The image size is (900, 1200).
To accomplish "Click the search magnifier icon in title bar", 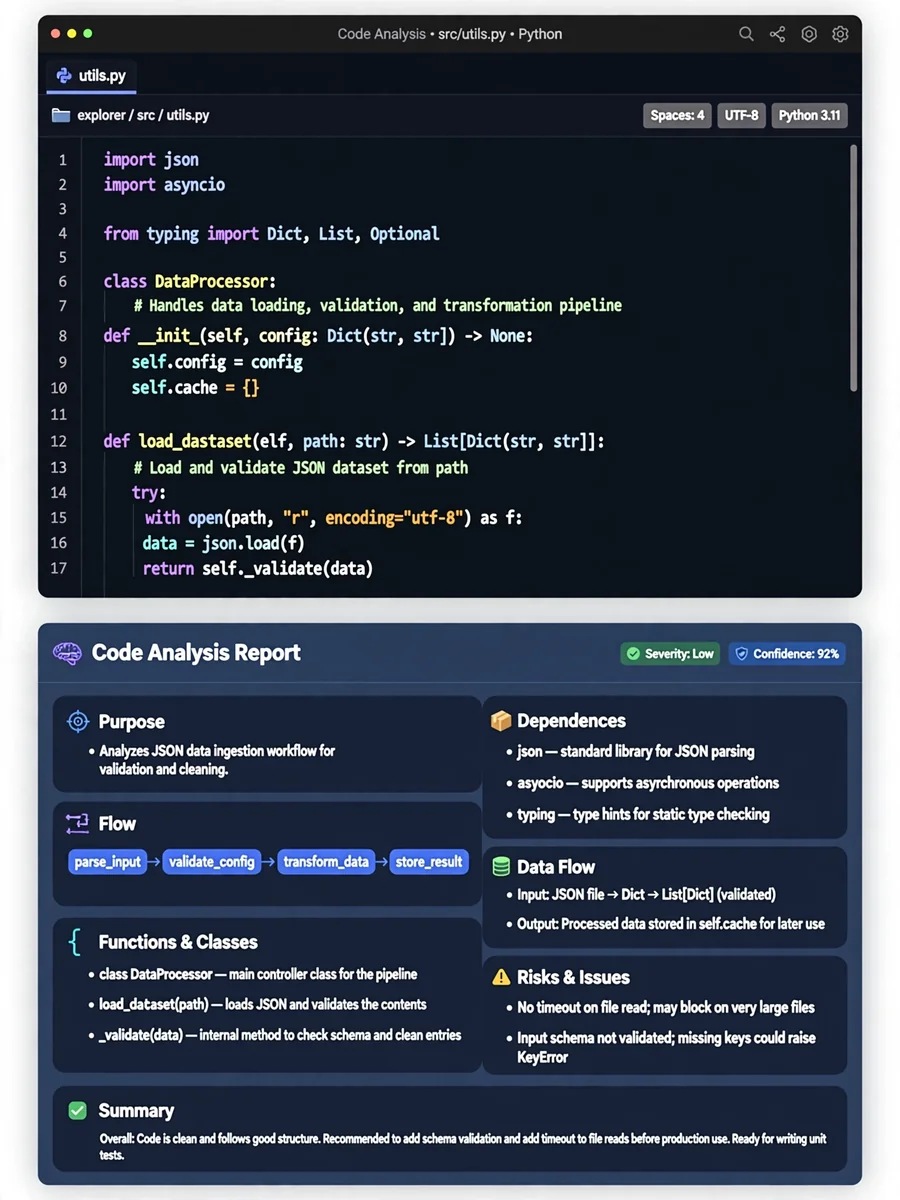I will pyautogui.click(x=746, y=34).
